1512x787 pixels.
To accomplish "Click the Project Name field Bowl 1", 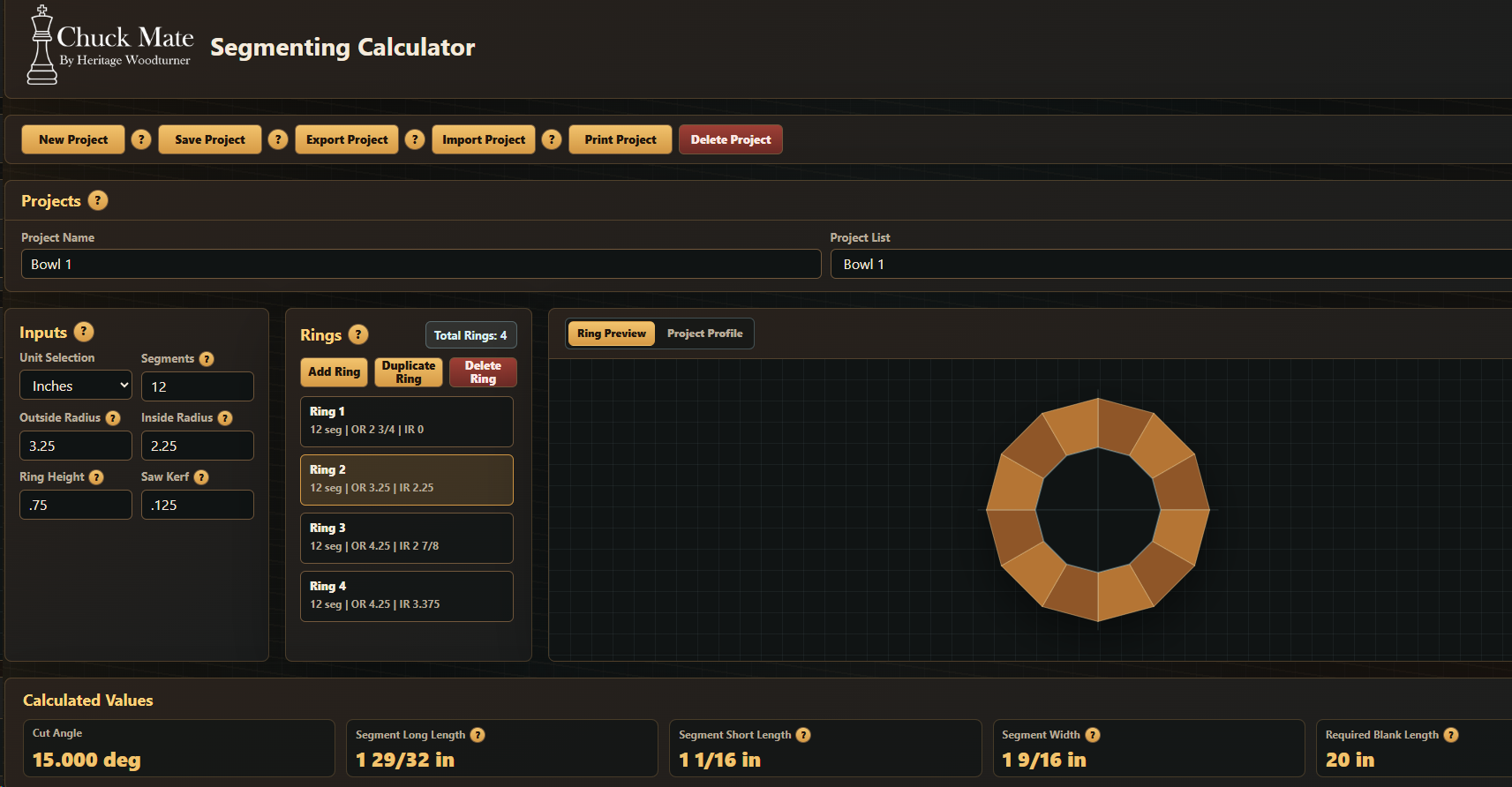I will 421,264.
